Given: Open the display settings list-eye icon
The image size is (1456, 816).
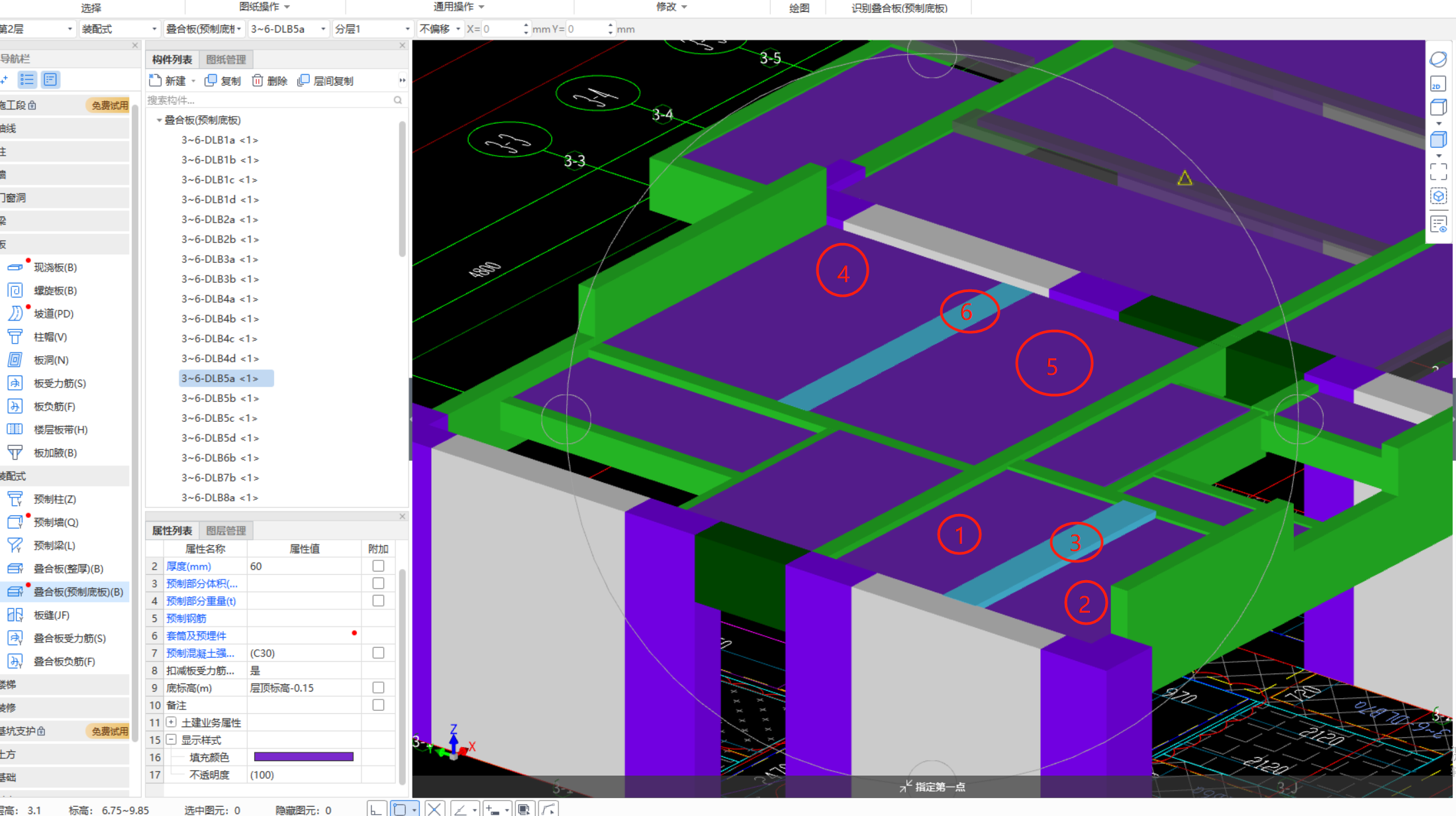Looking at the screenshot, I should click(1438, 225).
